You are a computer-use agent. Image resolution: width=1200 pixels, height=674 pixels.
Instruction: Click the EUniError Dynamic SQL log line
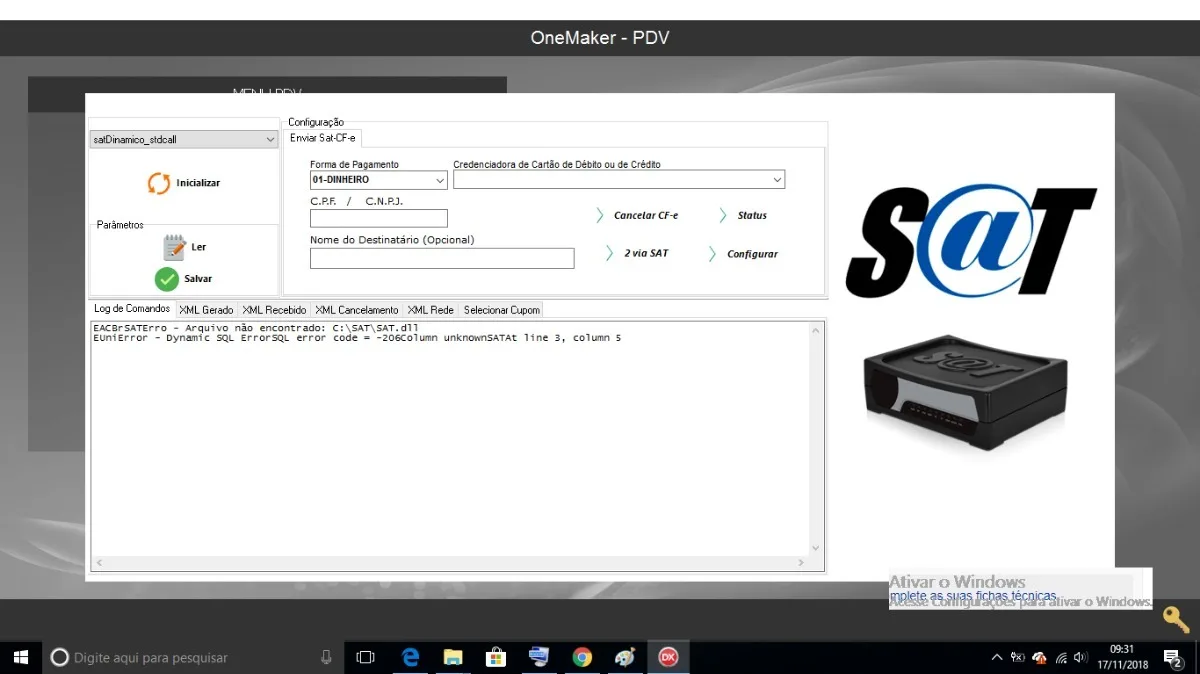(357, 338)
